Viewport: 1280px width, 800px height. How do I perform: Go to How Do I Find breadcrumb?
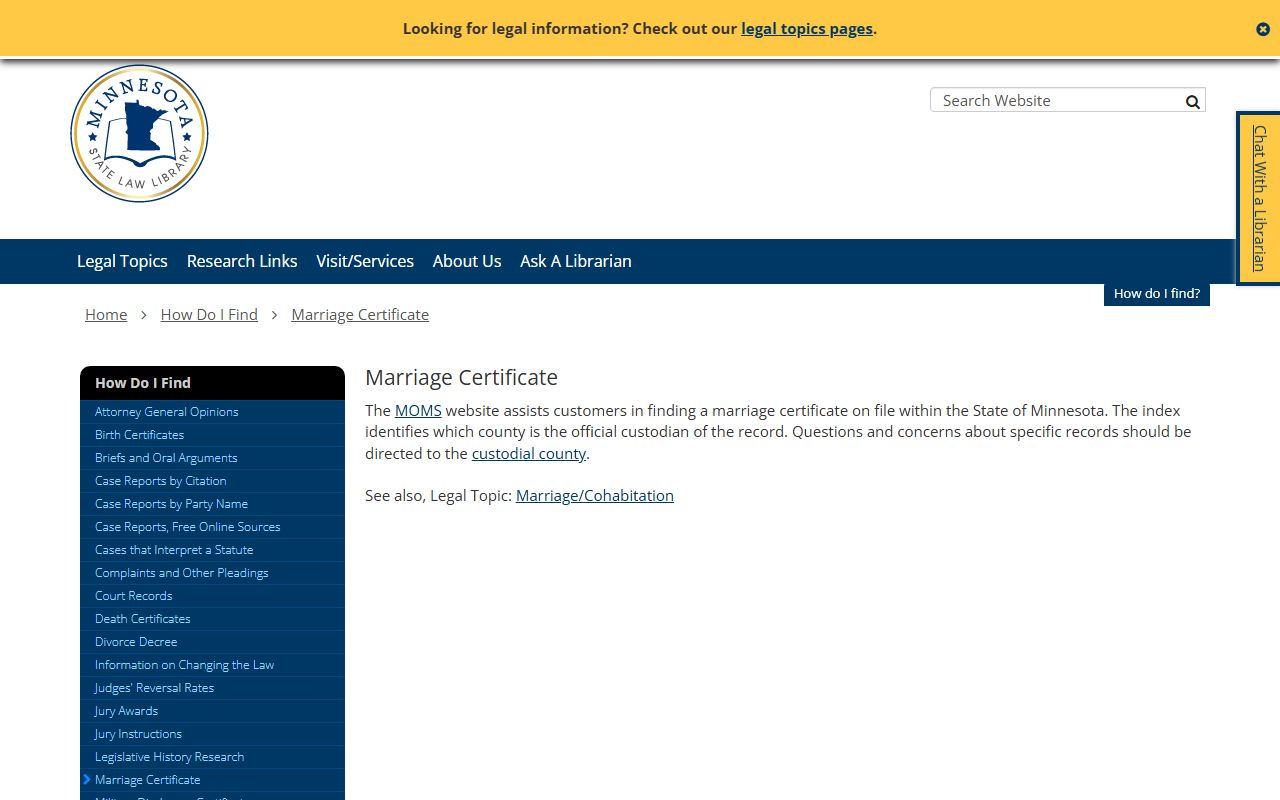click(209, 314)
